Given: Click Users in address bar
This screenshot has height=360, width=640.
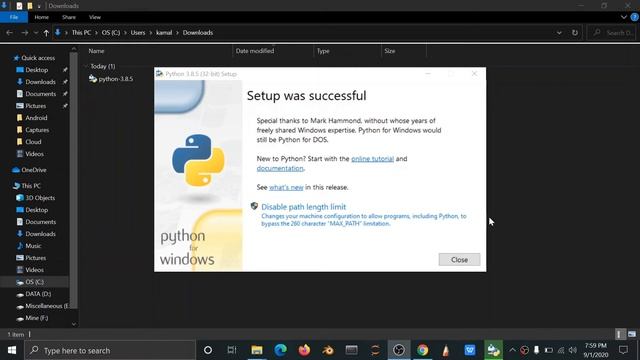Looking at the screenshot, I should click(x=138, y=33).
